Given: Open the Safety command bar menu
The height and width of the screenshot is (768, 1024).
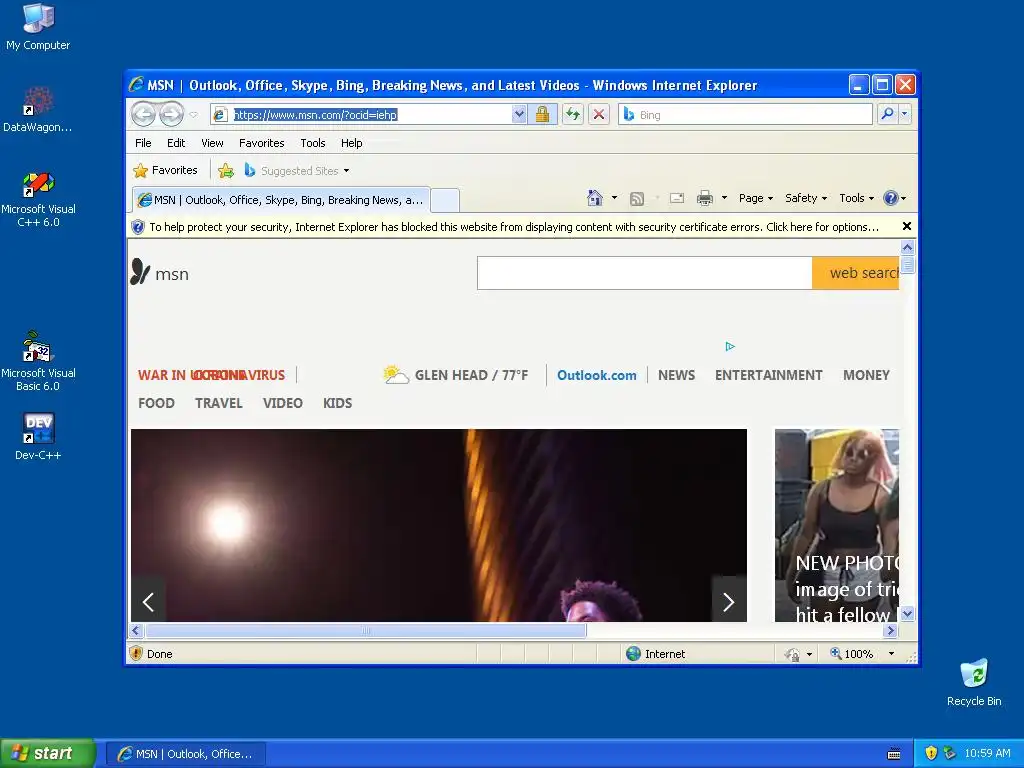Looking at the screenshot, I should [x=806, y=198].
